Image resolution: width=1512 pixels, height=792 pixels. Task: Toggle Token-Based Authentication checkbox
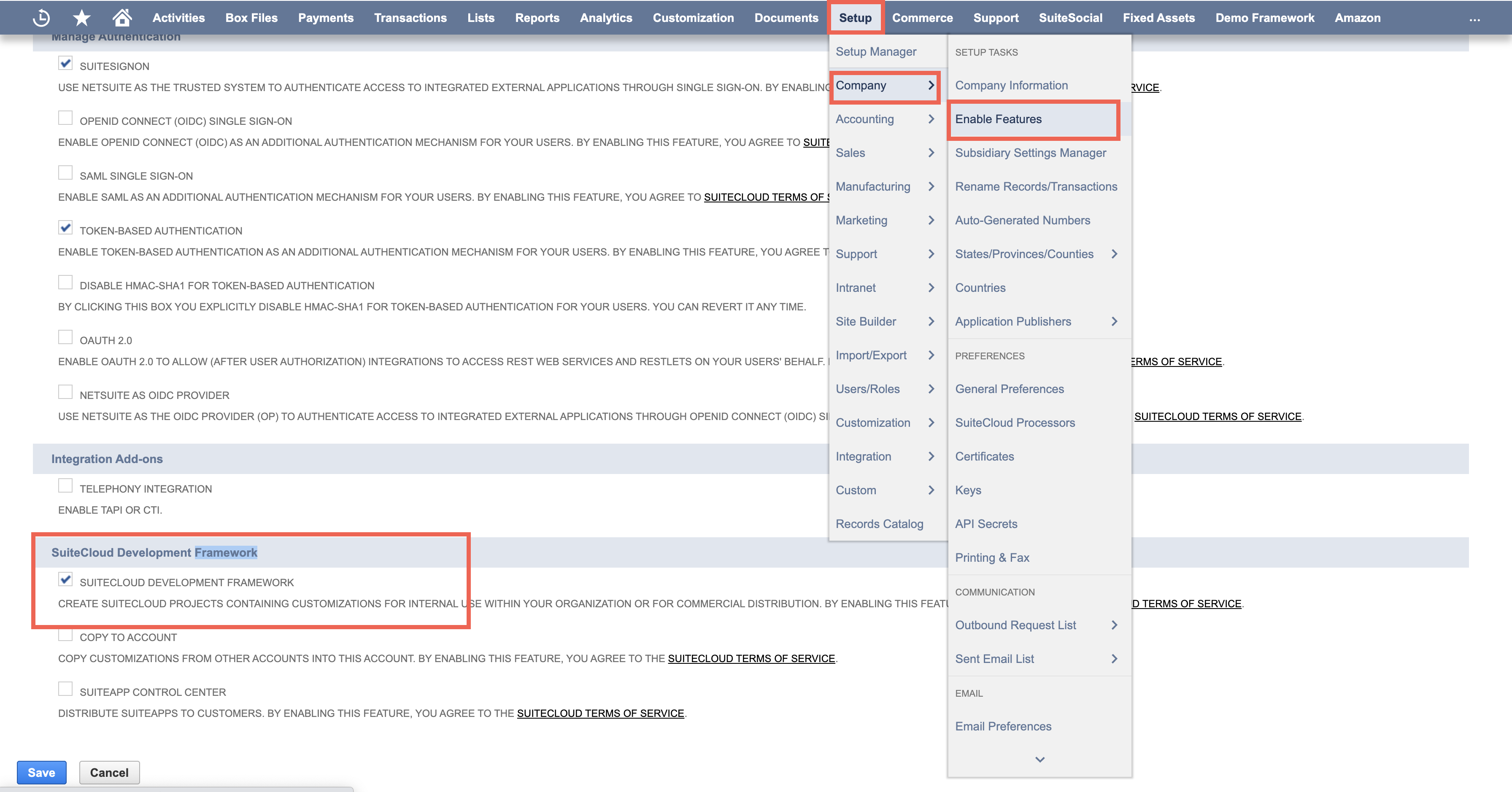[65, 228]
